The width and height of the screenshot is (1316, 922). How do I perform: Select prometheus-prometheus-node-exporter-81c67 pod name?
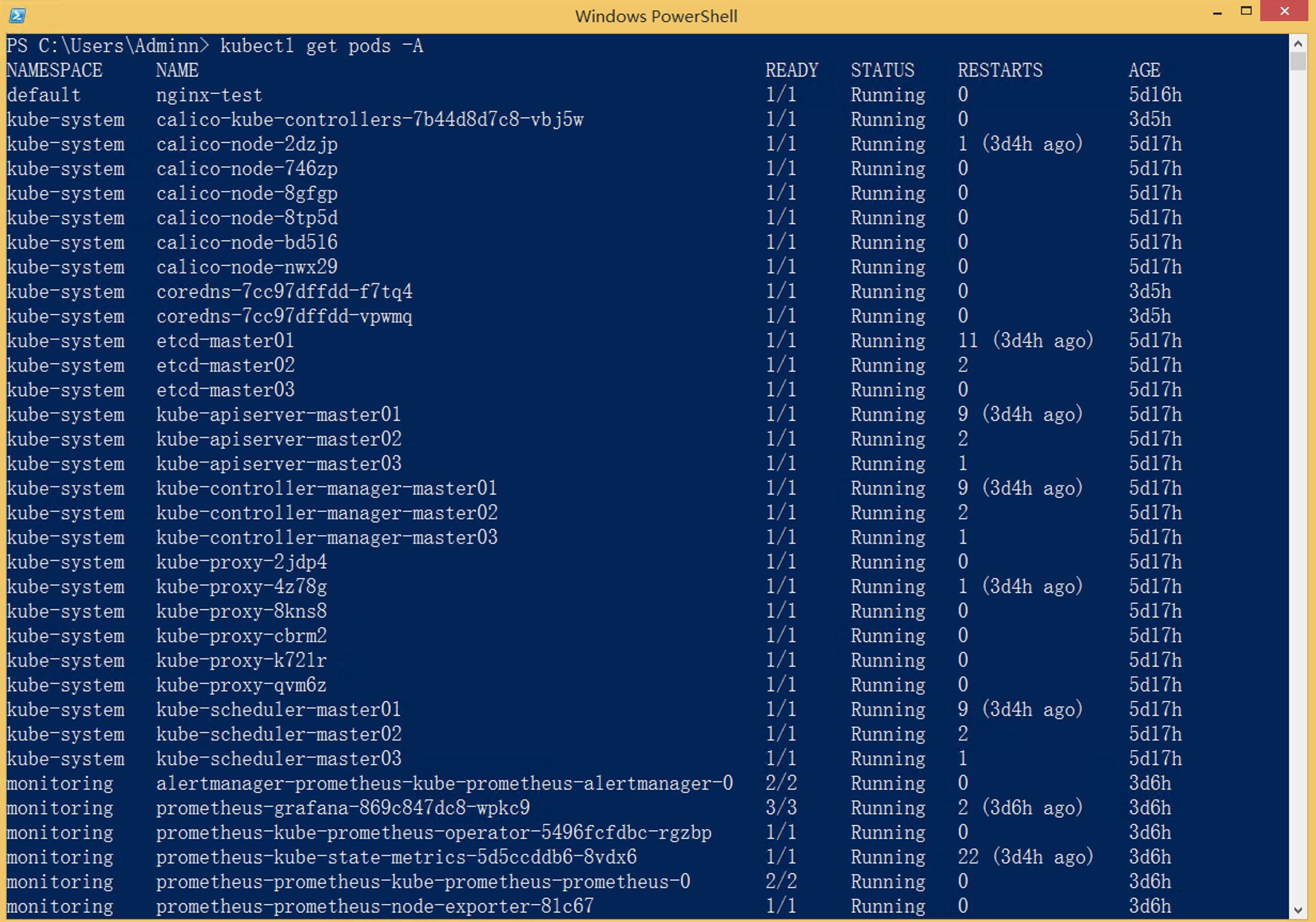tap(375, 906)
